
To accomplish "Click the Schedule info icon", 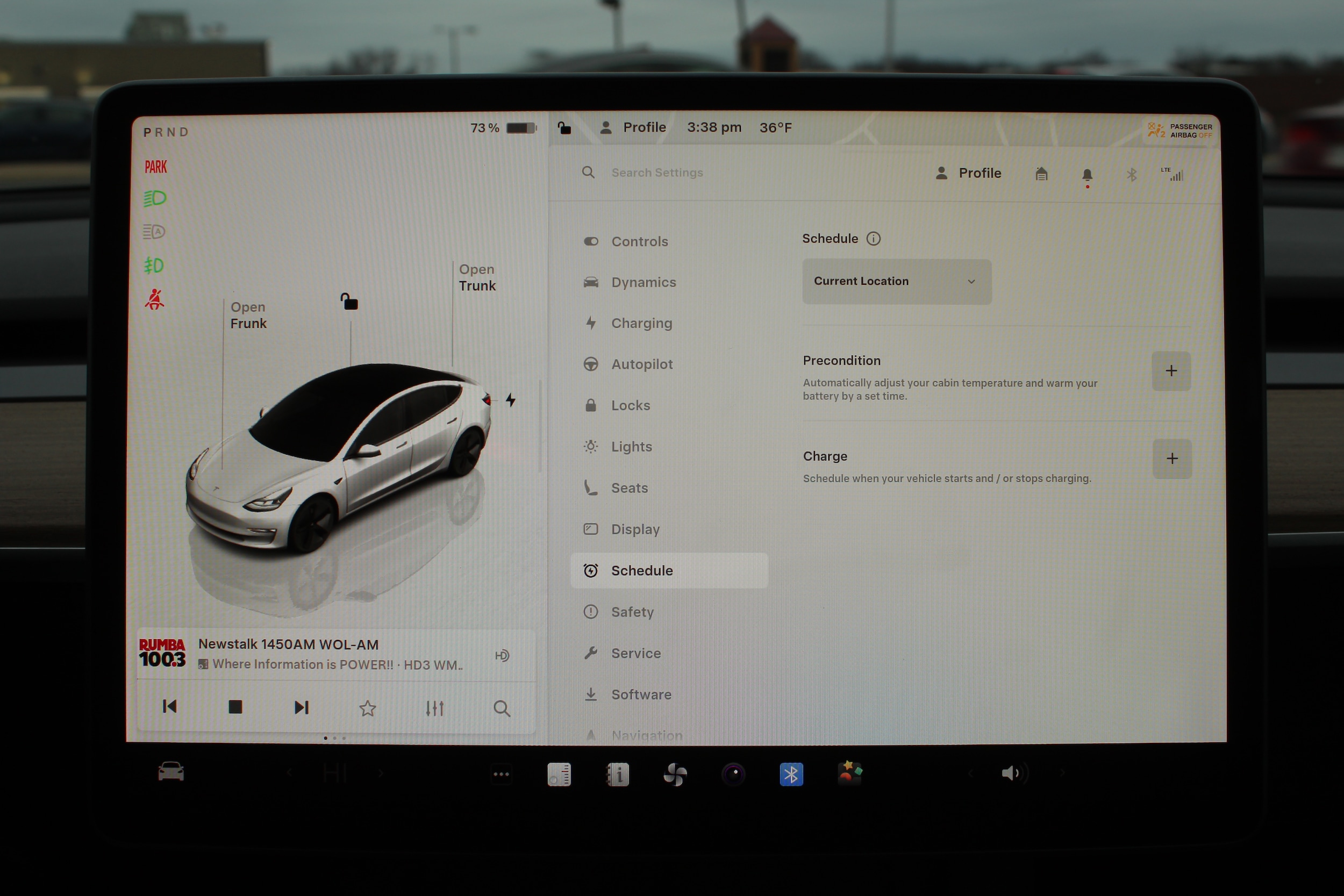I will point(873,238).
